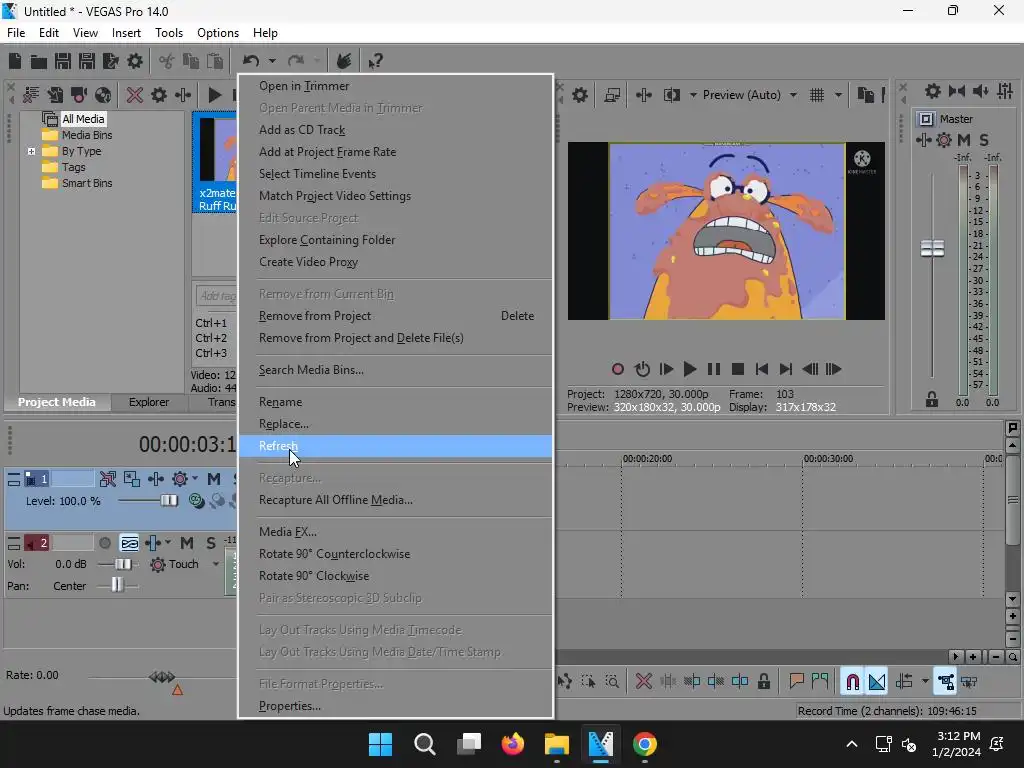This screenshot has width=1024, height=768.
Task: Click Copy Snapshot to Clipboard icon
Action: (x=865, y=95)
